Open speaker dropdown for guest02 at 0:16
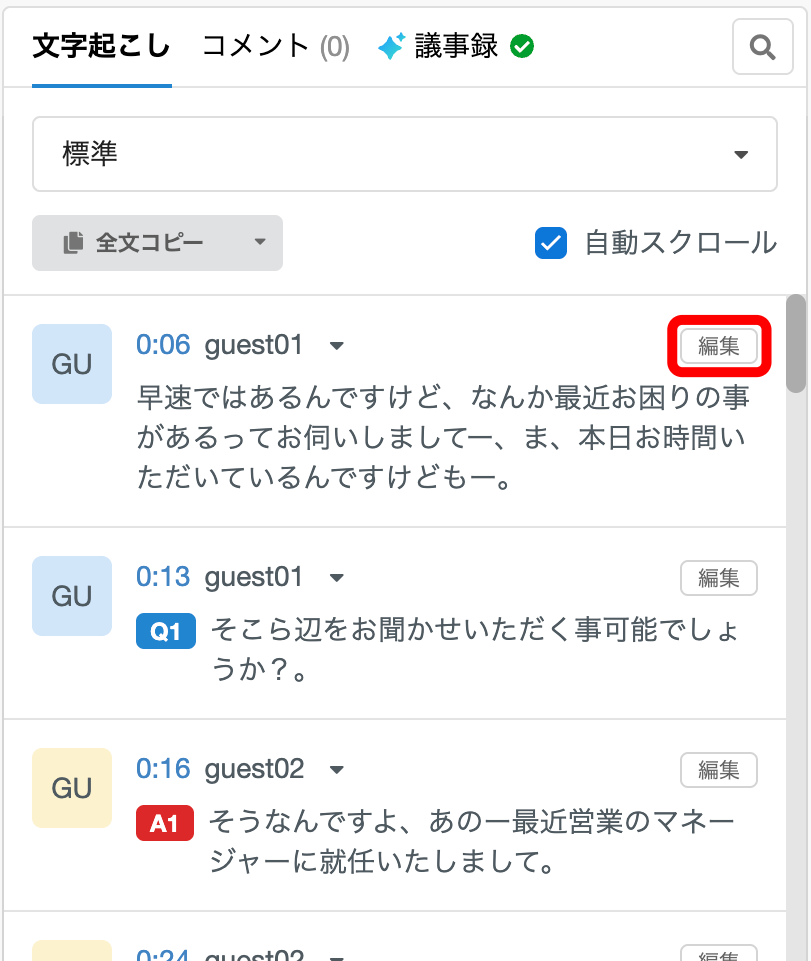 (336, 770)
